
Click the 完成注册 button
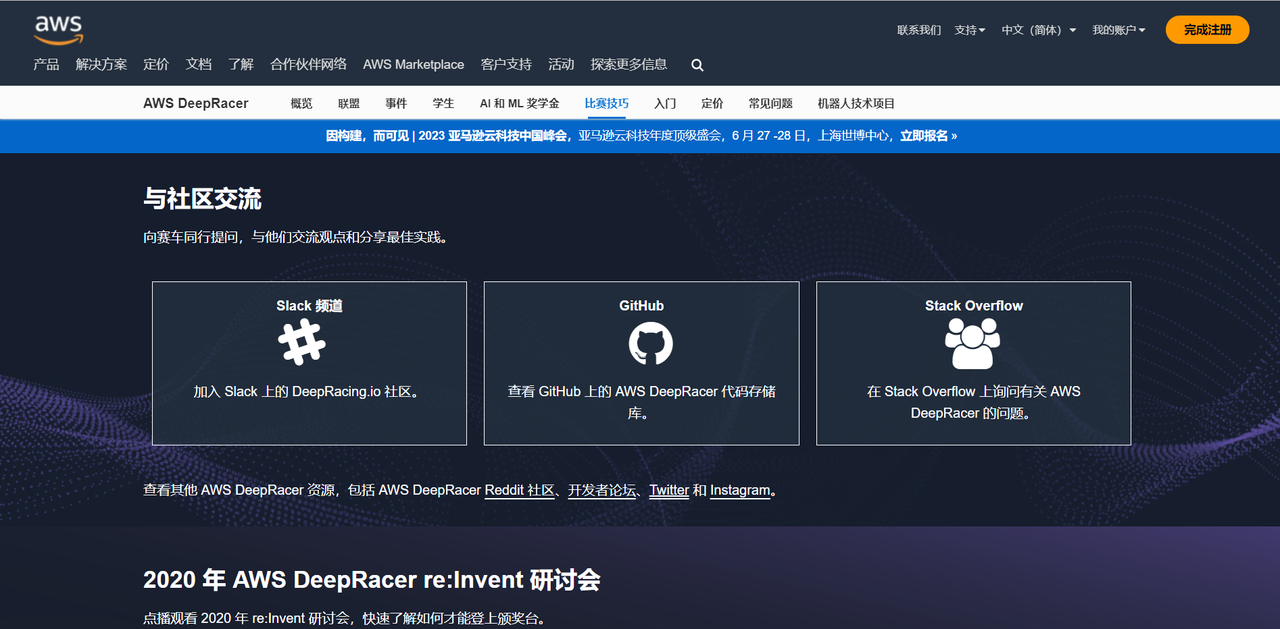[1207, 30]
